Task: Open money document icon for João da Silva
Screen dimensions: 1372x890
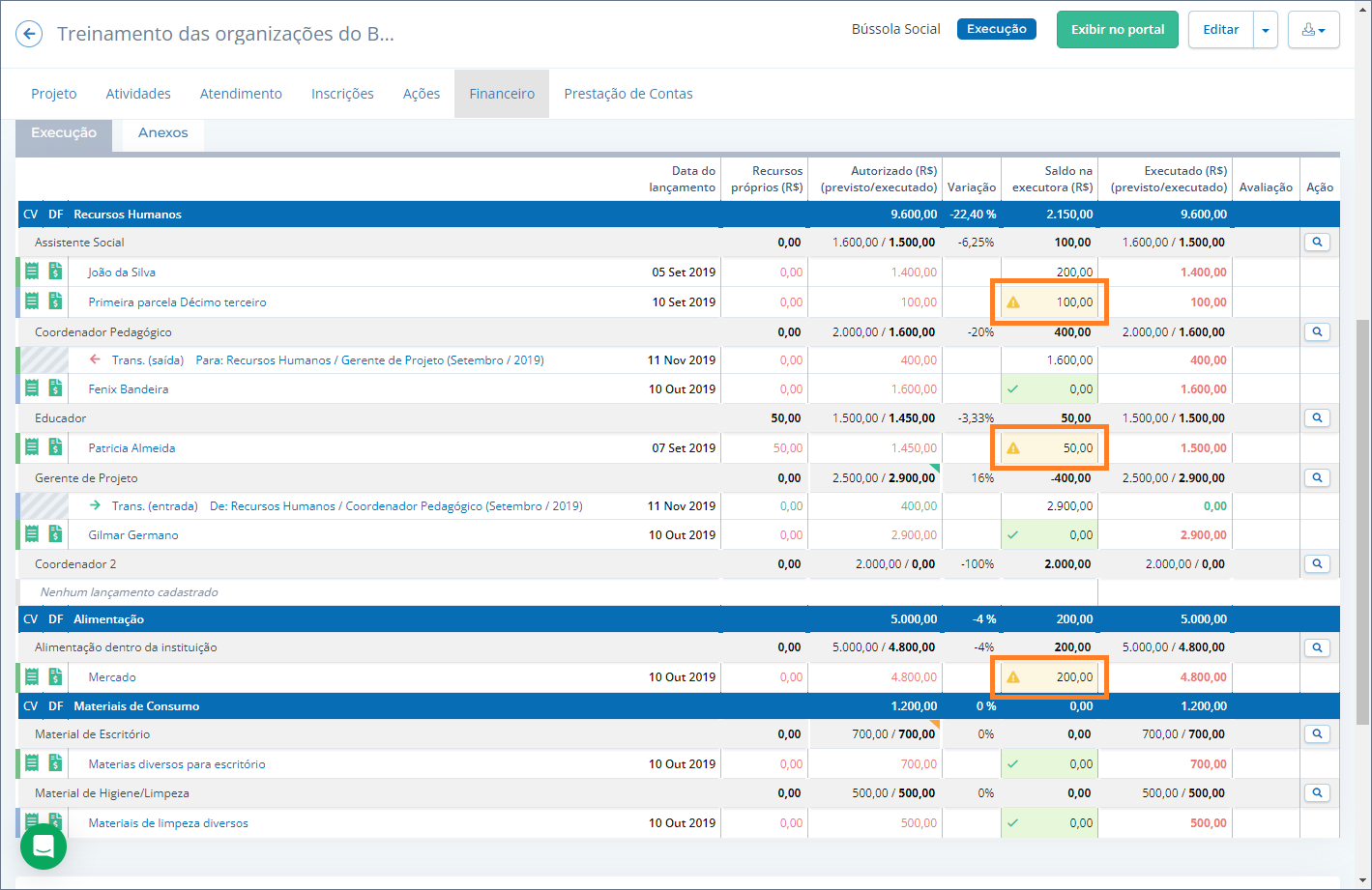Action: tap(55, 272)
